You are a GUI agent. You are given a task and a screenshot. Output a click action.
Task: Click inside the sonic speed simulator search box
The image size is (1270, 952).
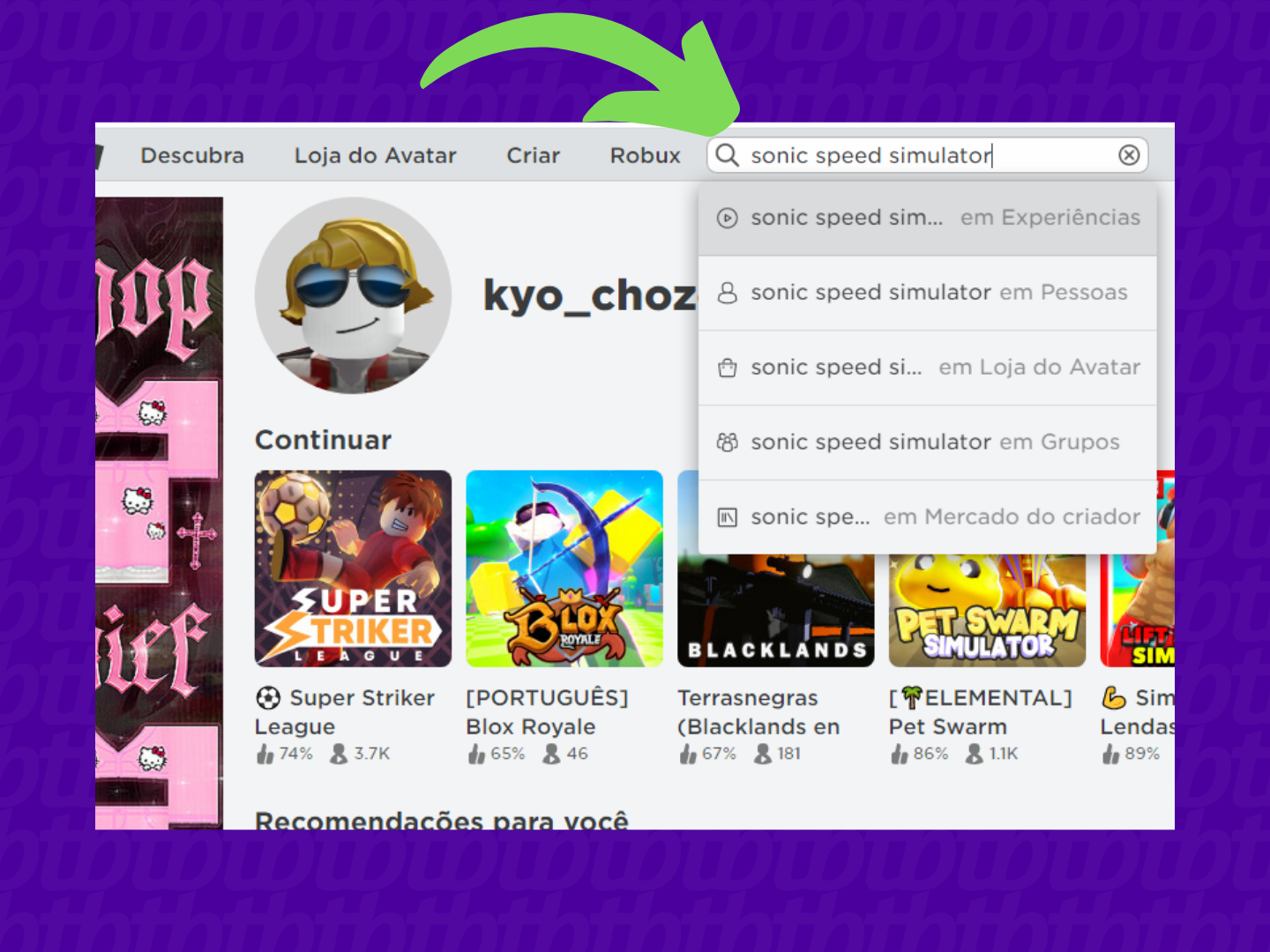pos(927,155)
